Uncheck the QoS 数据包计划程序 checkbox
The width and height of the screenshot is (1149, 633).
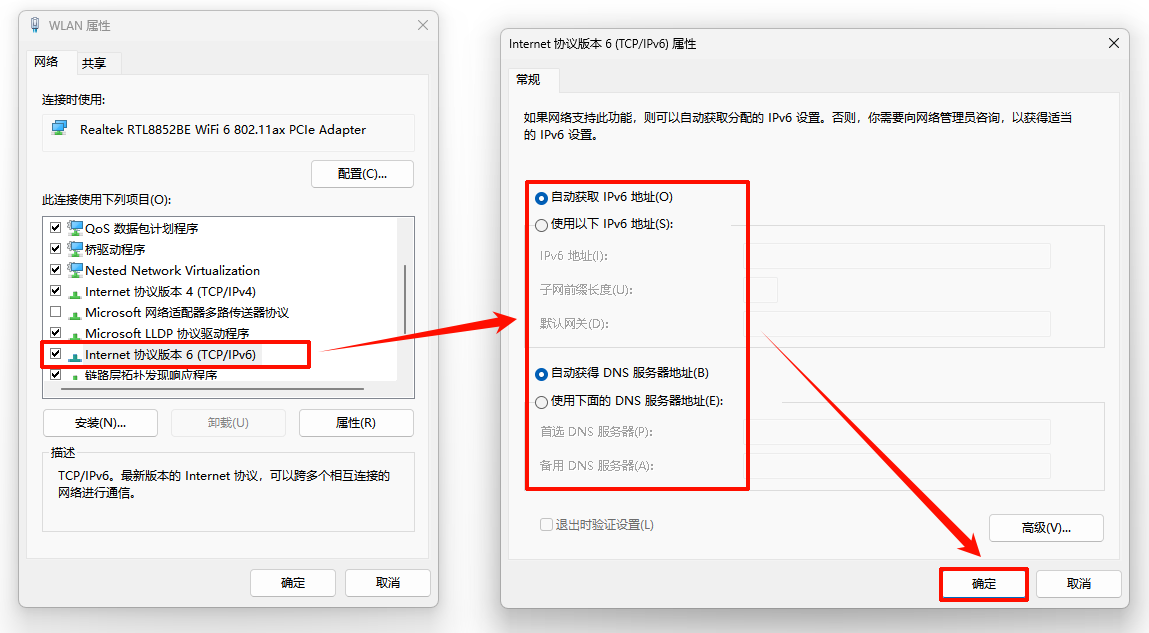(56, 228)
